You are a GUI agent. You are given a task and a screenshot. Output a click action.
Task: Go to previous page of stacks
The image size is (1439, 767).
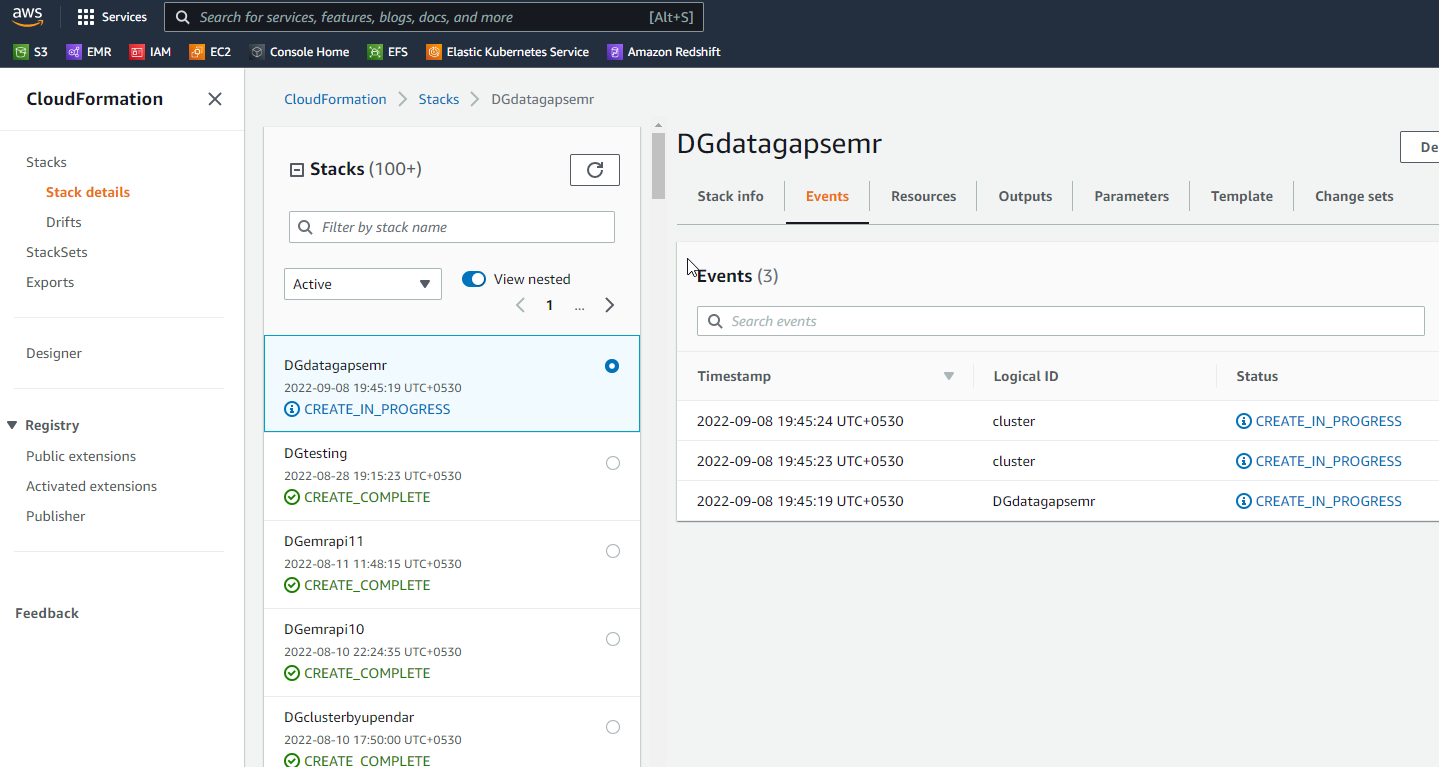[520, 305]
